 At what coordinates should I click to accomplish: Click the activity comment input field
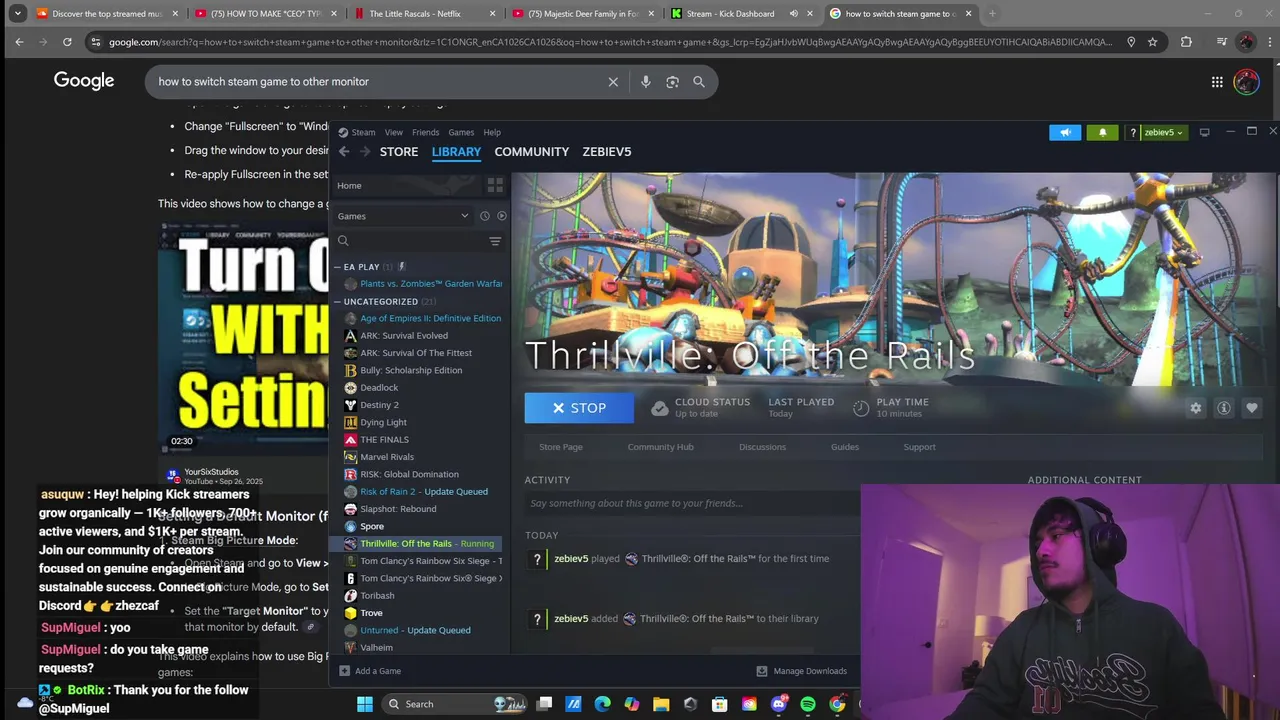click(692, 503)
